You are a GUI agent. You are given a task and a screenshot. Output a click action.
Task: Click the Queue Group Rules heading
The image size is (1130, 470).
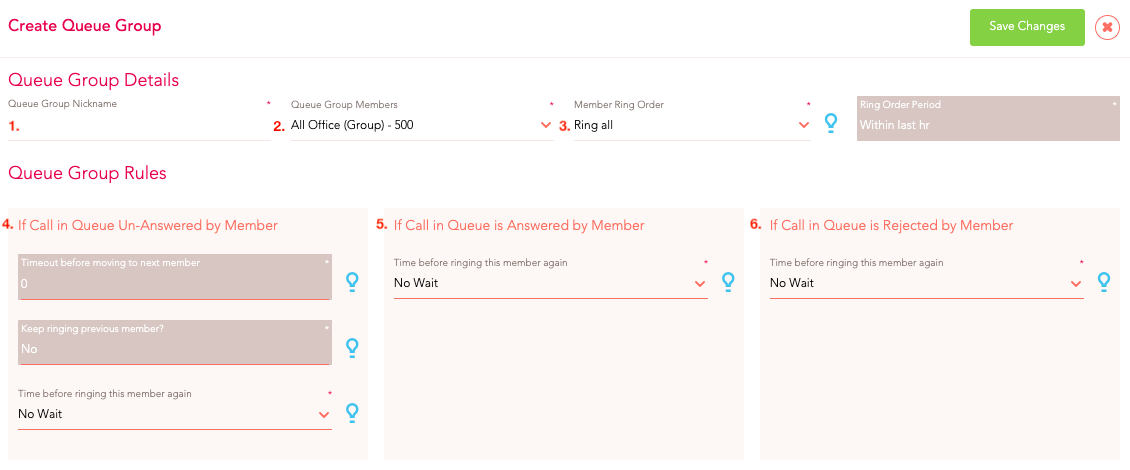(87, 173)
